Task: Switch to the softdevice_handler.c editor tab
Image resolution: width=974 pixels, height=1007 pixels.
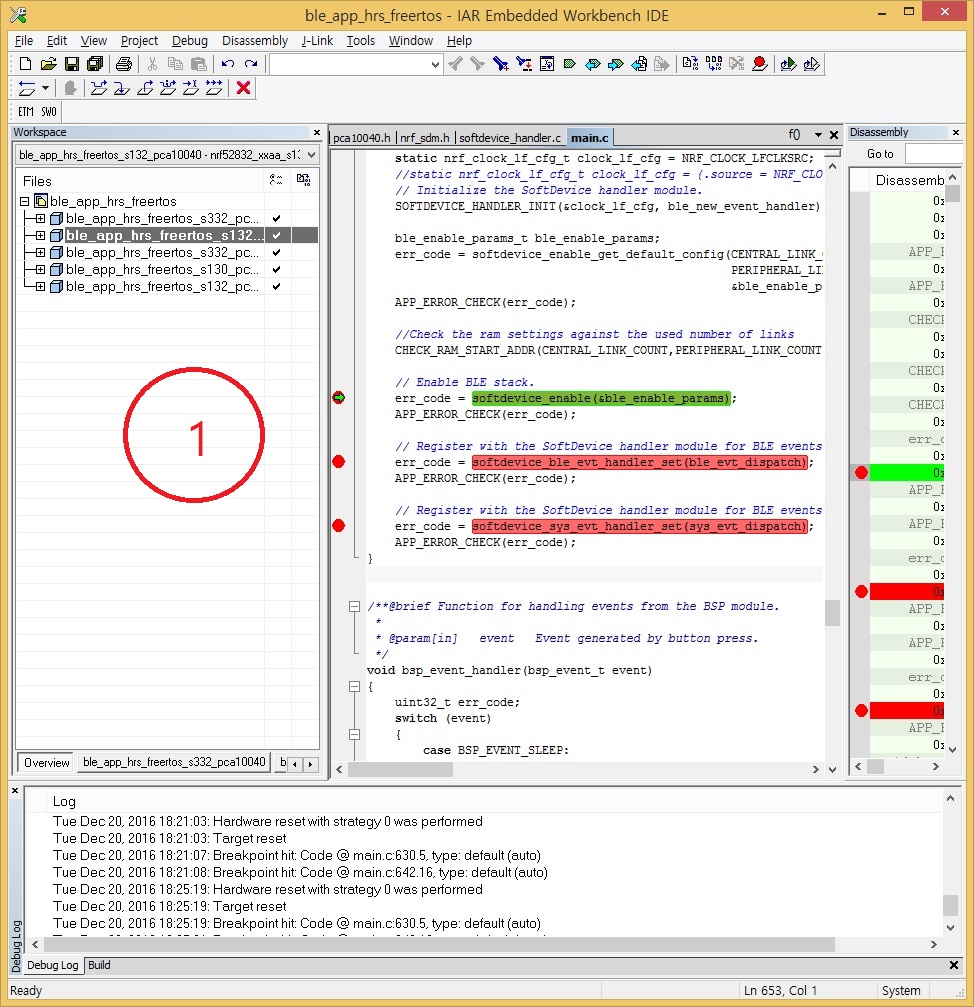Action: (x=510, y=137)
